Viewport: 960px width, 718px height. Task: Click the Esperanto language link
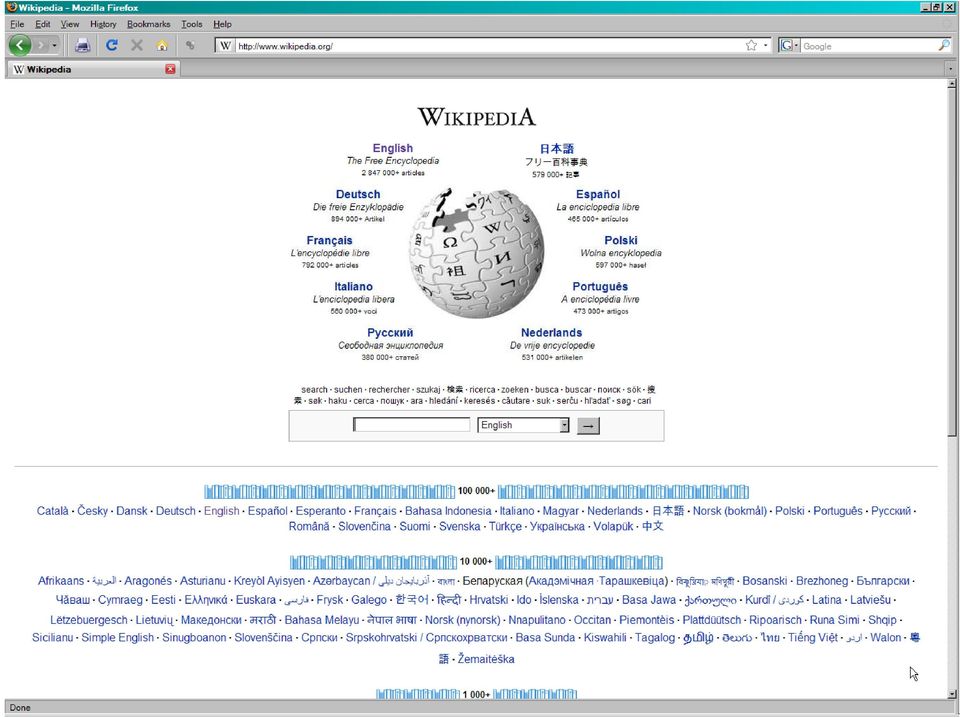click(x=321, y=510)
